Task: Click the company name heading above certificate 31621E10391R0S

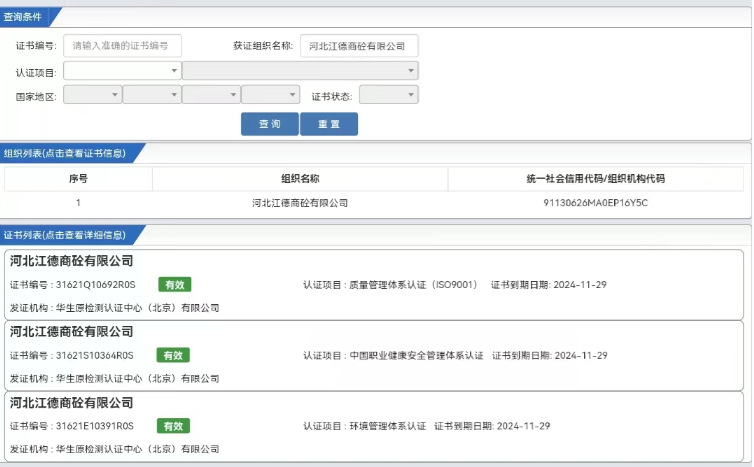Action: pyautogui.click(x=71, y=403)
